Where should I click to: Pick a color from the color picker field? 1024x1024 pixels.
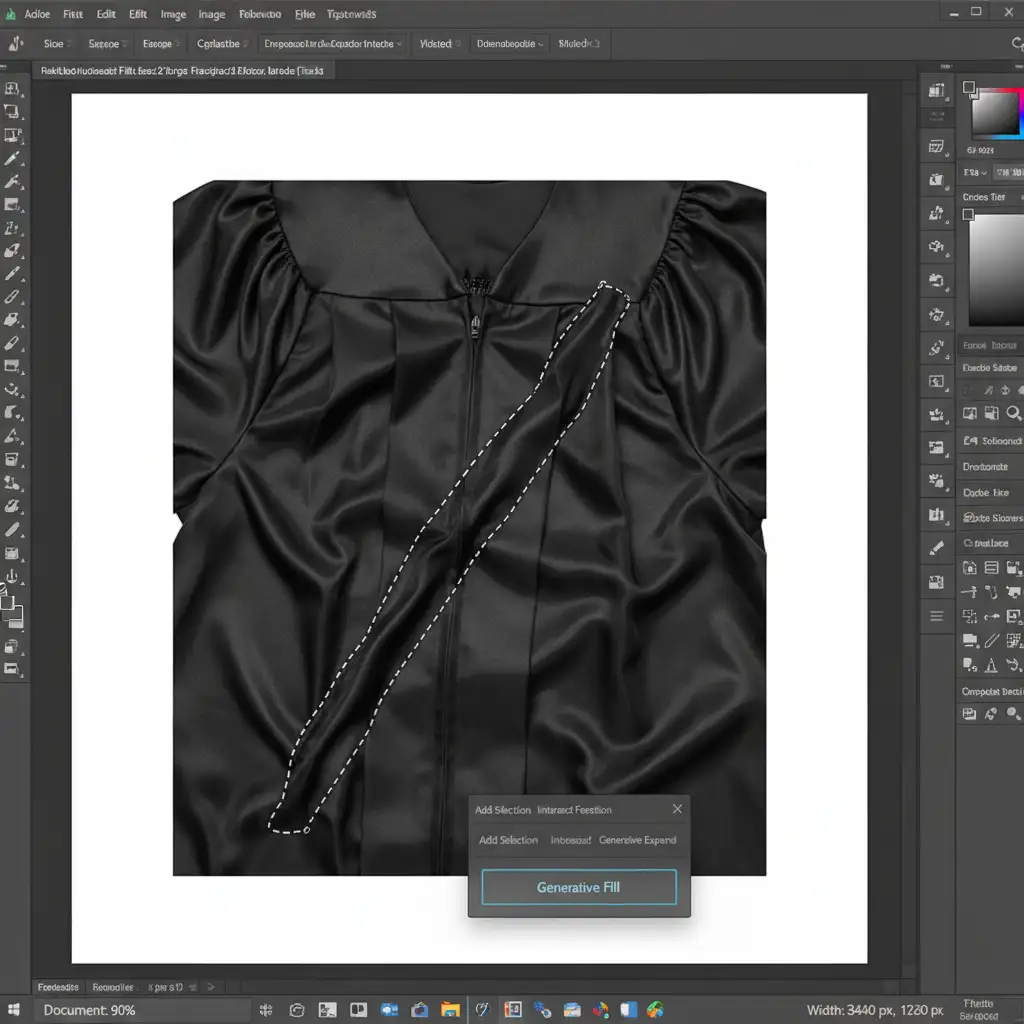tap(994, 112)
